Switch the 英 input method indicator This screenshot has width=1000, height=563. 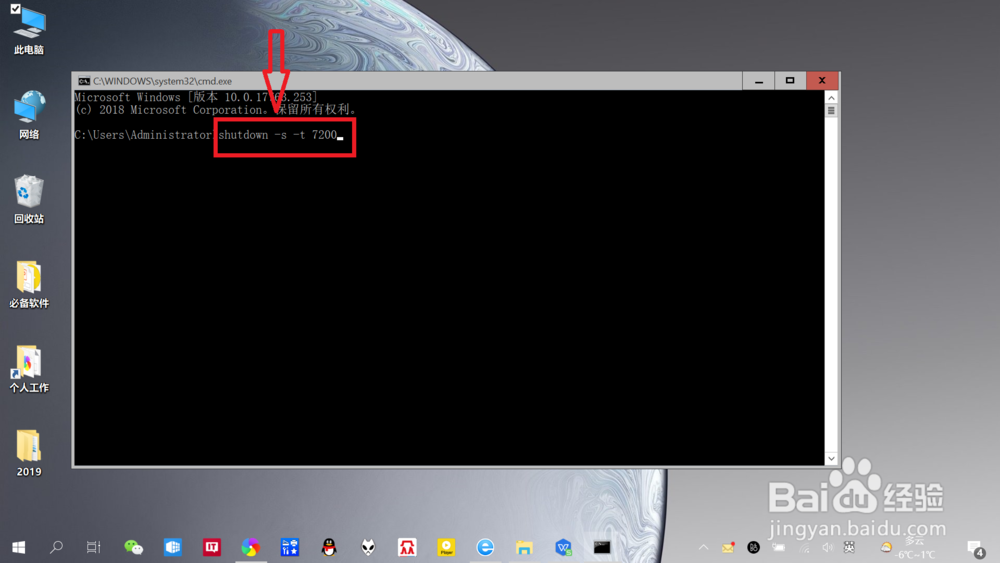tap(849, 547)
